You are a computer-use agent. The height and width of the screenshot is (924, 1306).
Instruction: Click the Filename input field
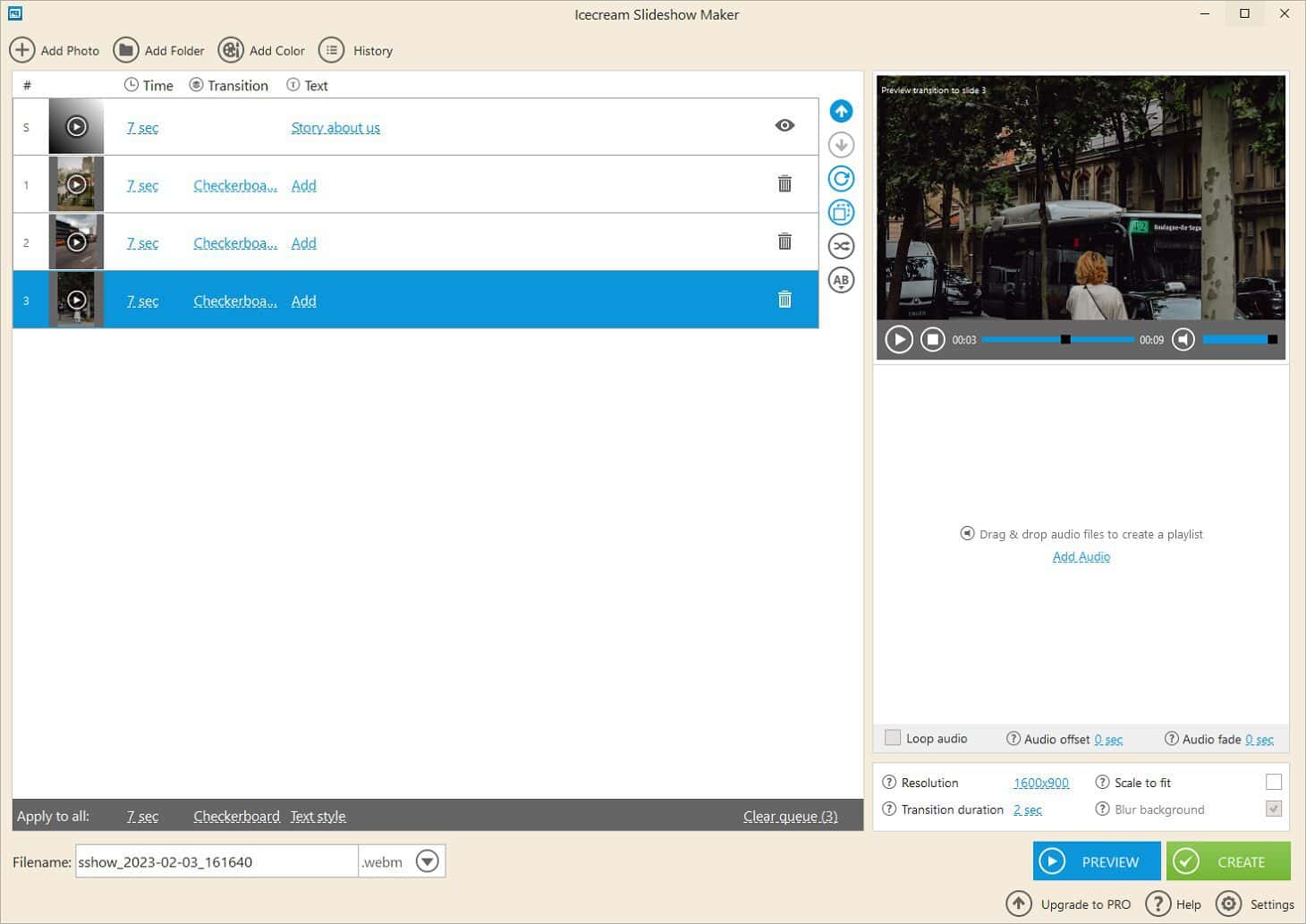tap(216, 861)
